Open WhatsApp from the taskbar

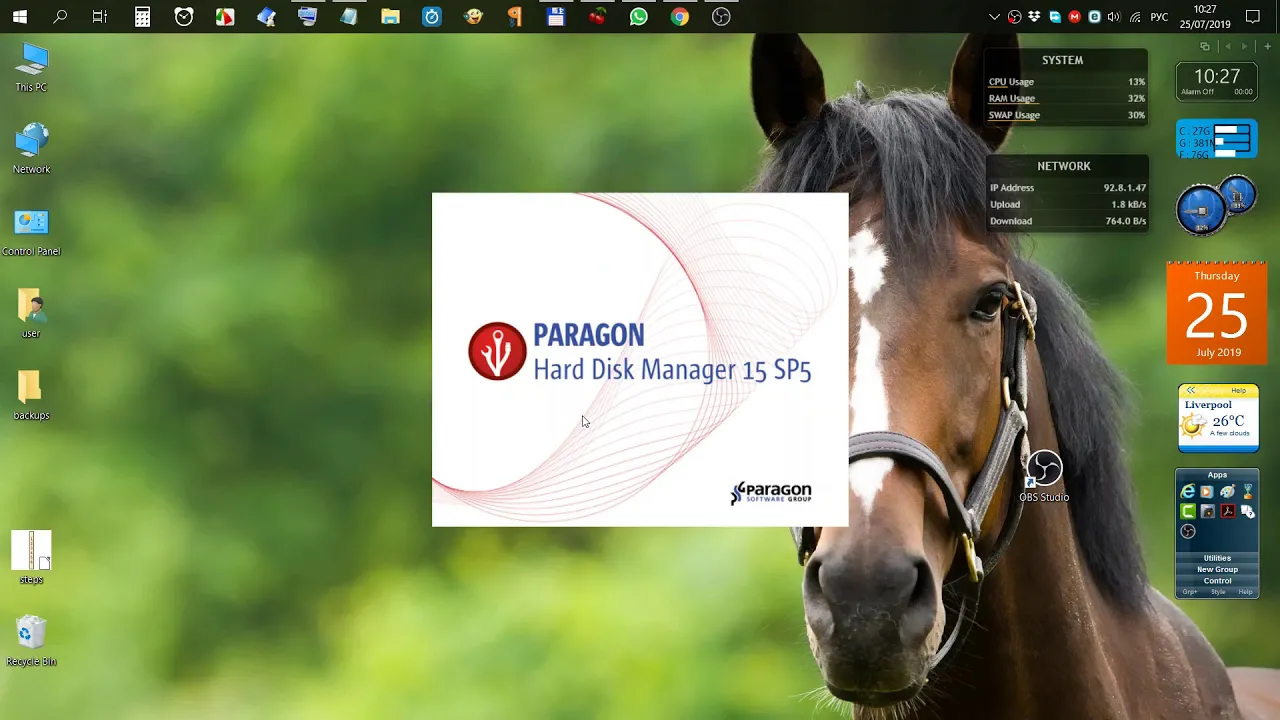click(x=638, y=17)
